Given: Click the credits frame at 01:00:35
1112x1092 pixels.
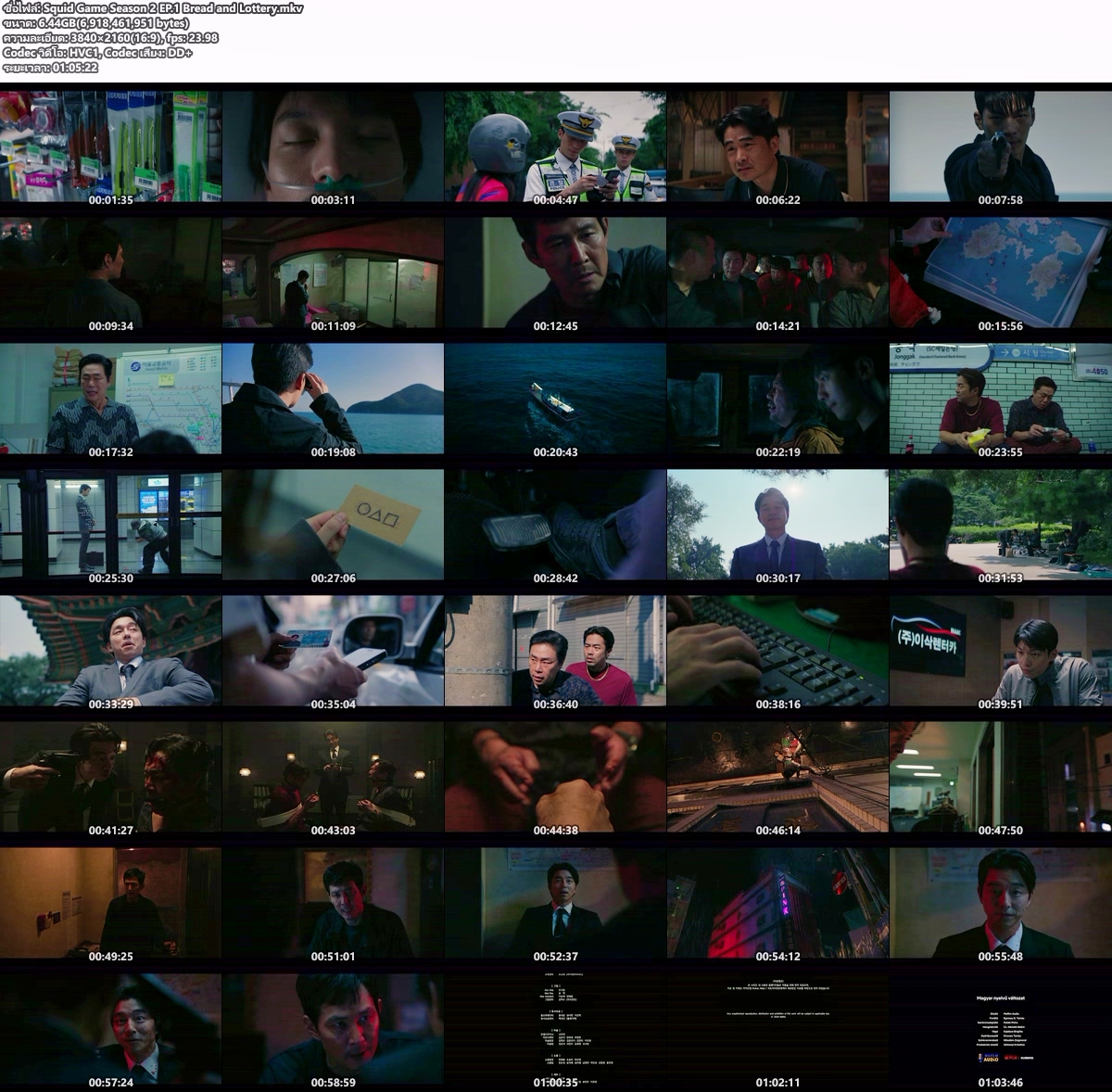Looking at the screenshot, I should click(556, 1029).
